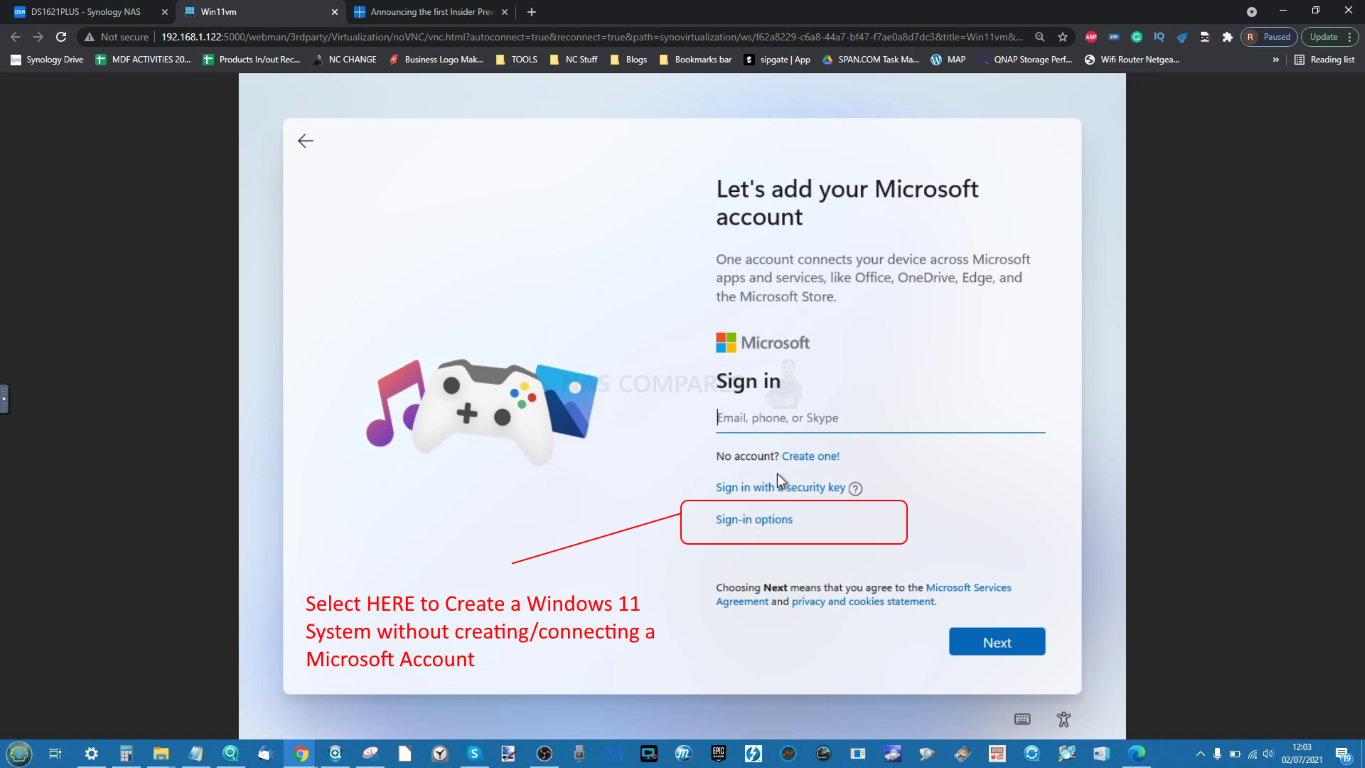Open the IQ extension
This screenshot has width=1365, height=768.
pos(1159,37)
